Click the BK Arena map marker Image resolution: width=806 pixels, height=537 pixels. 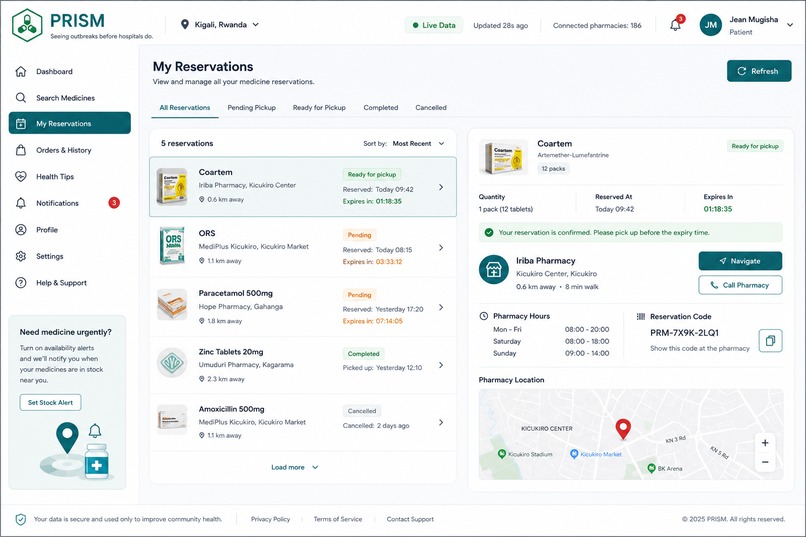[651, 468]
